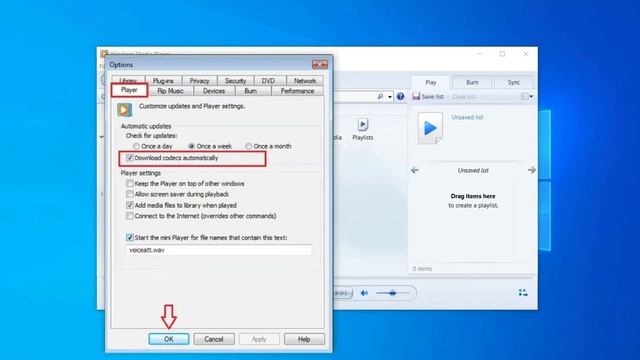Screen dimensions: 640x360
Task: Click Cancel in the Options dialog
Action: click(x=214, y=339)
